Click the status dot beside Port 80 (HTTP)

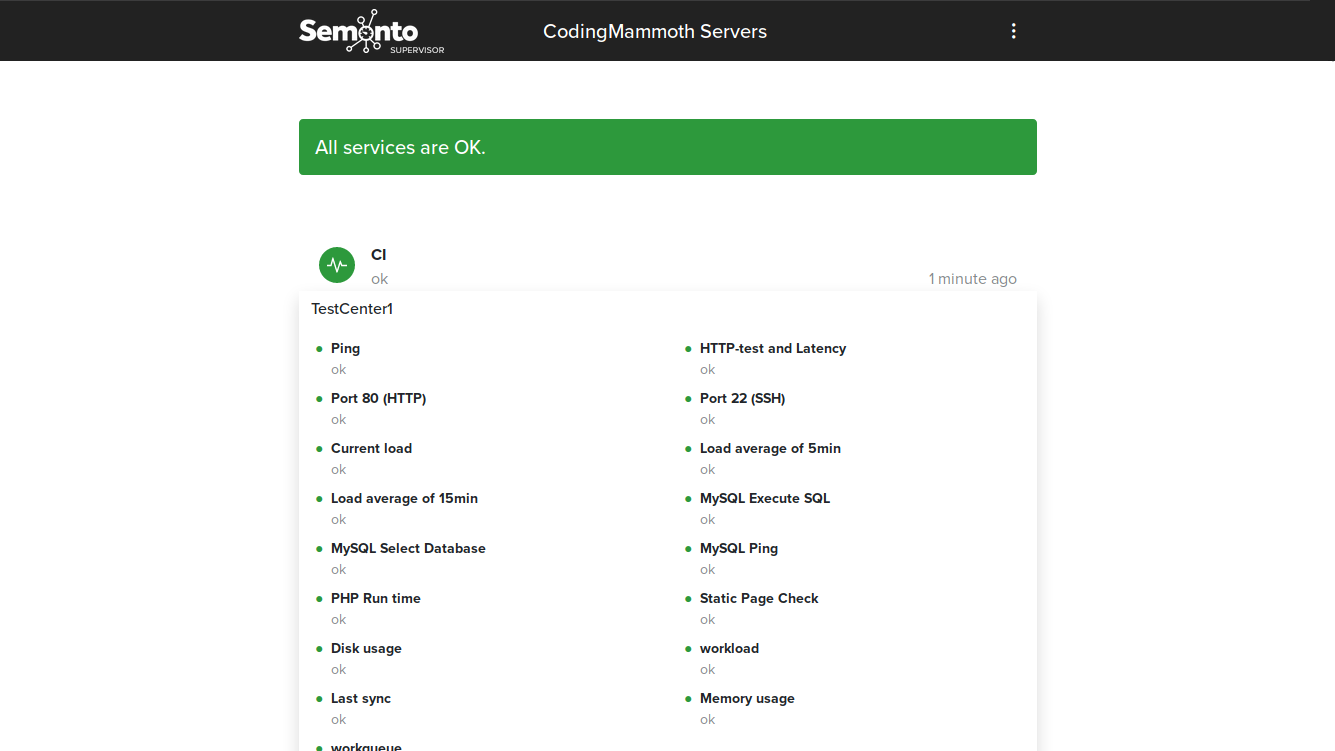tap(320, 398)
